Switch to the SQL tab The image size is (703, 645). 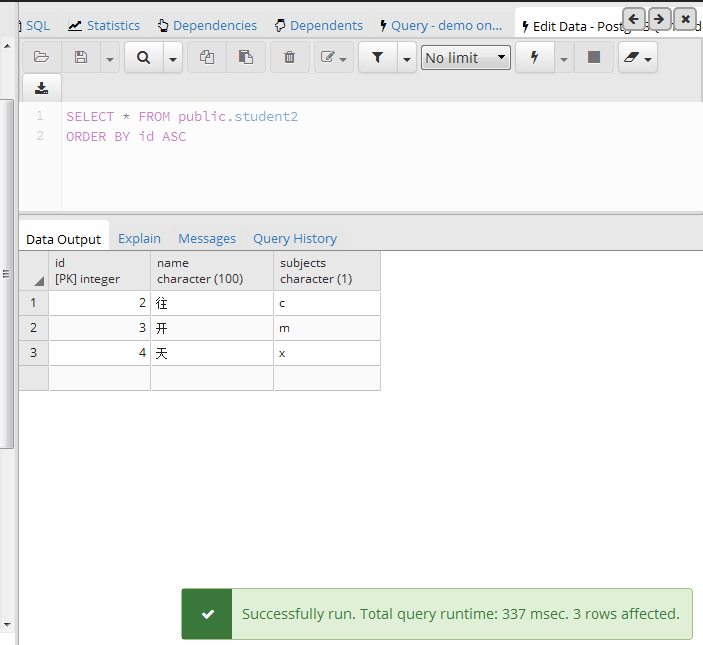(x=36, y=26)
